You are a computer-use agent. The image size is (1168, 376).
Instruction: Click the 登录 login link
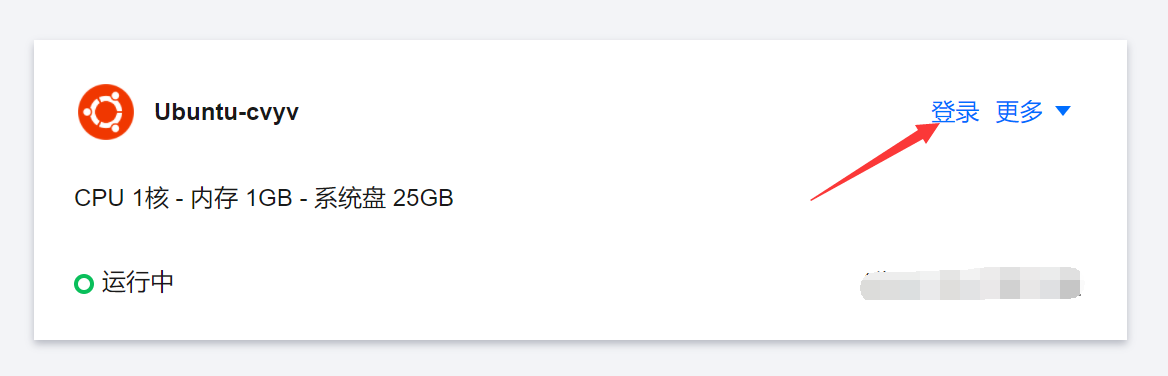(x=955, y=112)
